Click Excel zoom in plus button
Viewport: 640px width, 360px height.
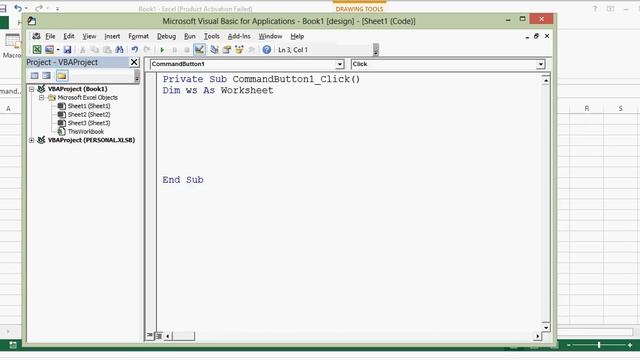630,345
